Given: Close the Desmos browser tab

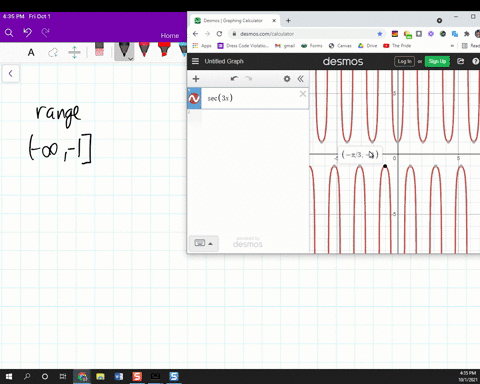Looking at the screenshot, I should point(274,21).
